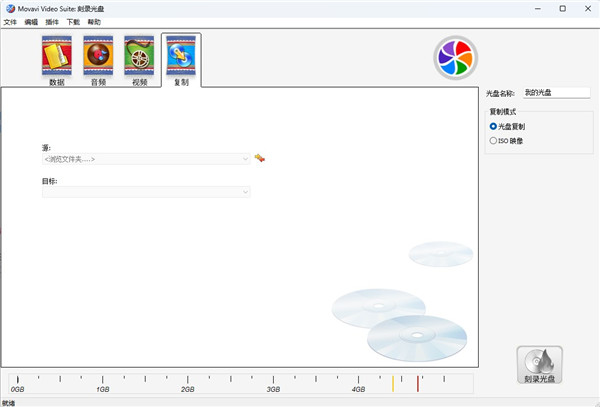600x407 pixels.
Task: Click the Movavi colorful pinwheel logo
Action: 455,58
